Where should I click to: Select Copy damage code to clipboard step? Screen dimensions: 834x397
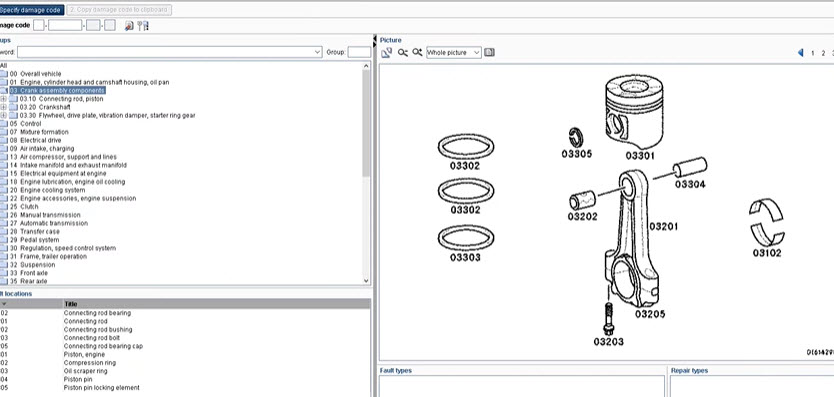[x=119, y=10]
